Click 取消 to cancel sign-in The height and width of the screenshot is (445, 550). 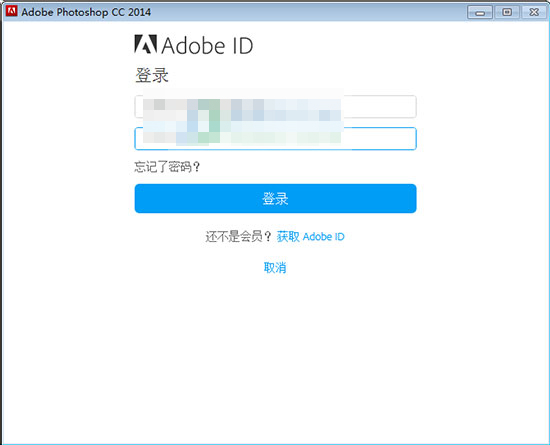275,268
